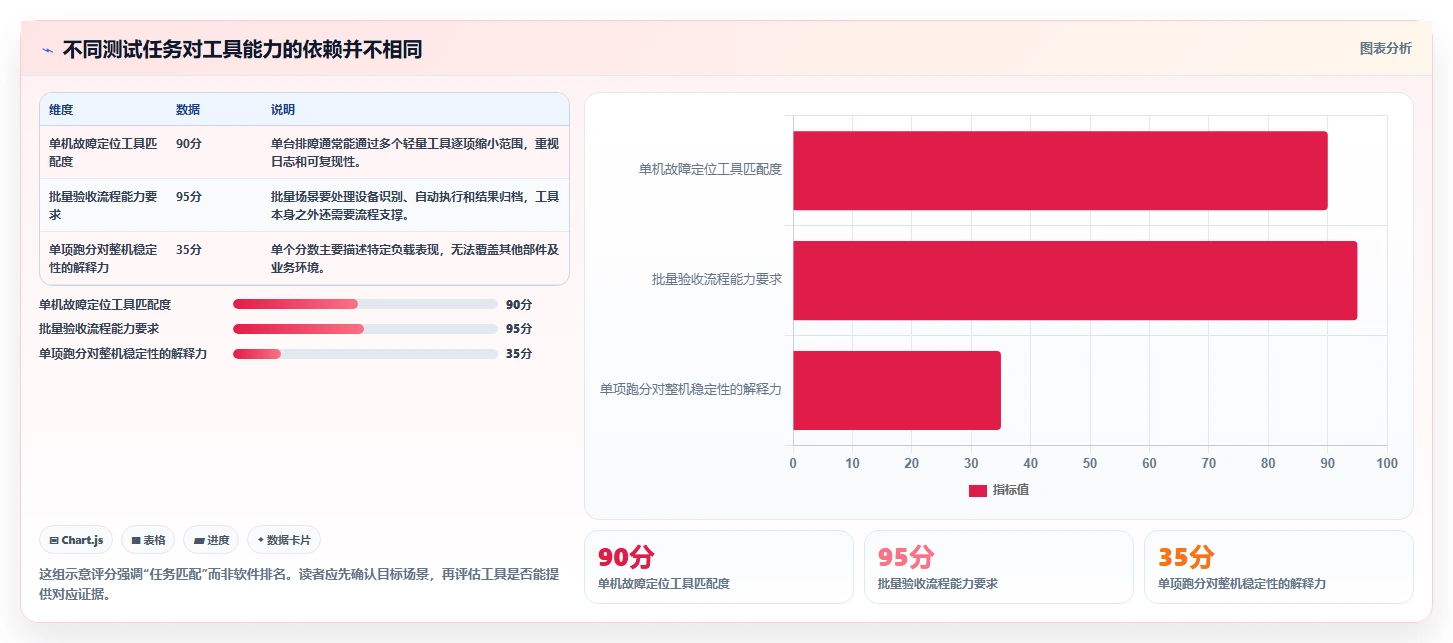This screenshot has width=1453, height=643.
Task: Toggle the 指标值 legend entry
Action: 999,490
